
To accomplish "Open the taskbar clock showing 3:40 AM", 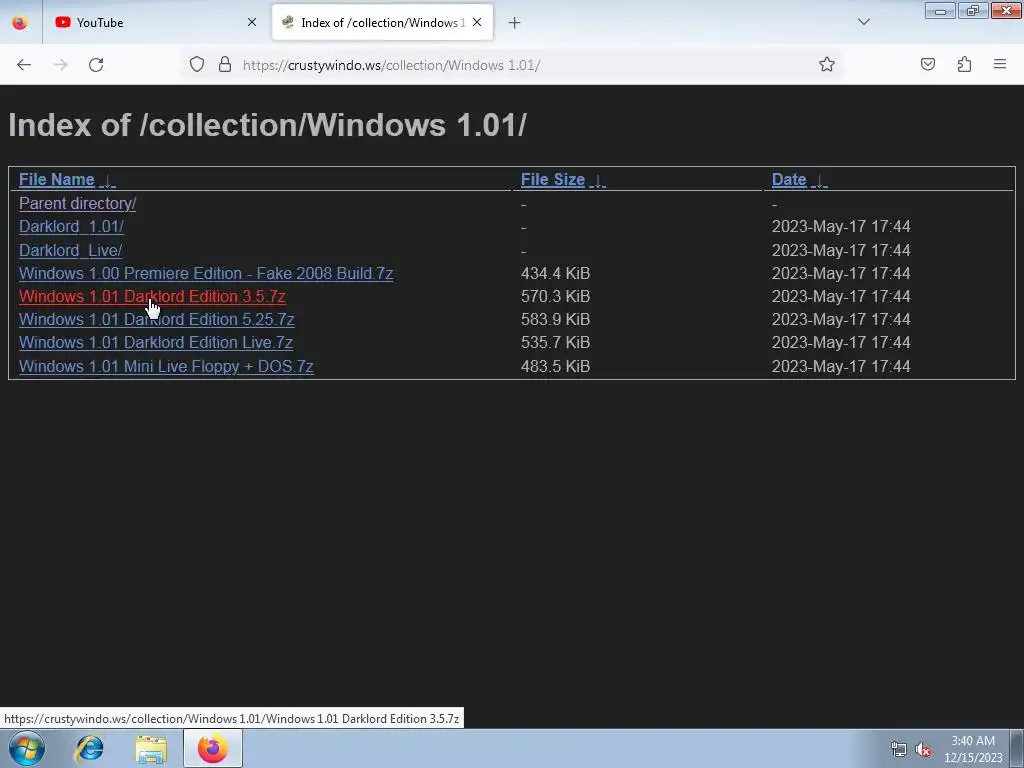I will pos(973,749).
